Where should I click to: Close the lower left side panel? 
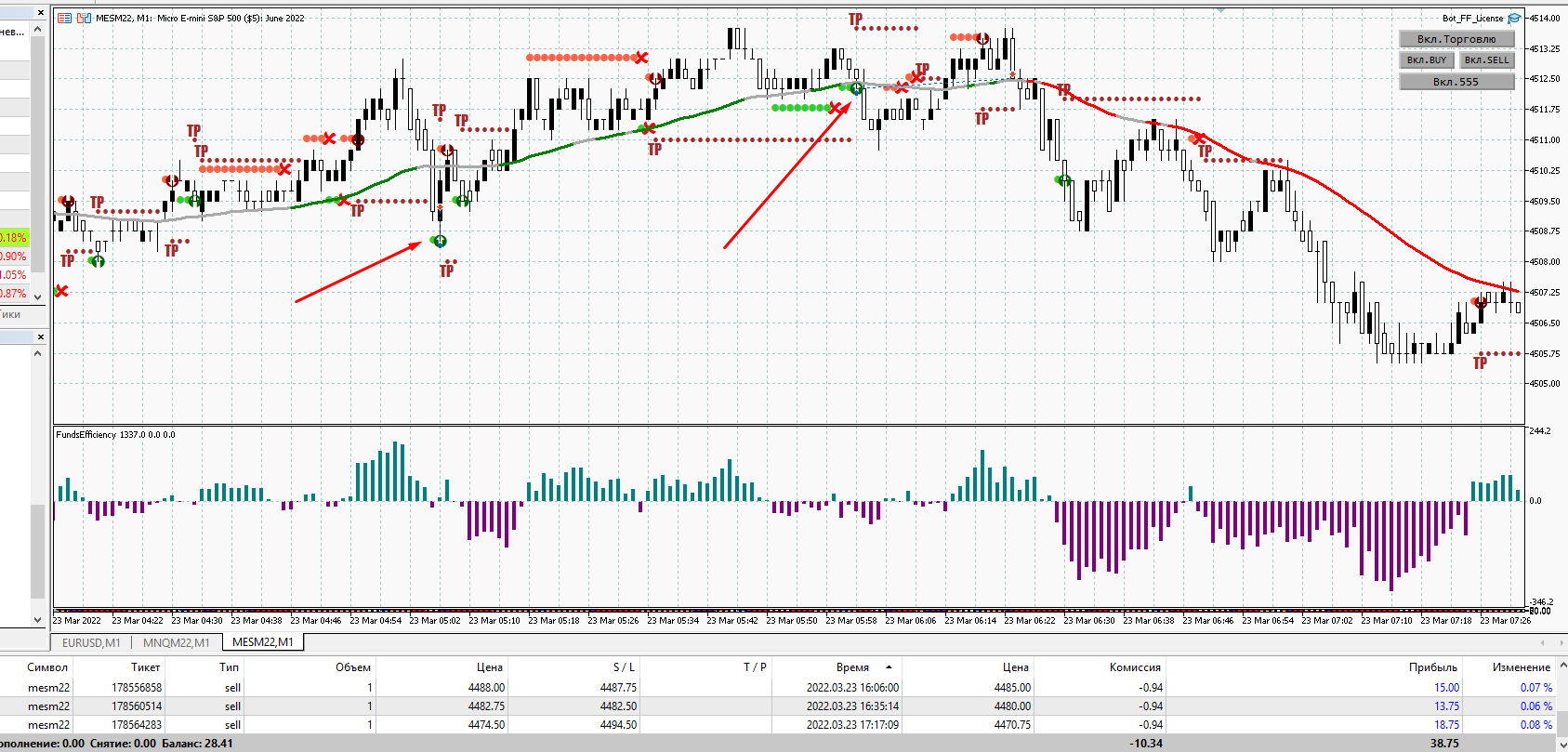click(40, 336)
